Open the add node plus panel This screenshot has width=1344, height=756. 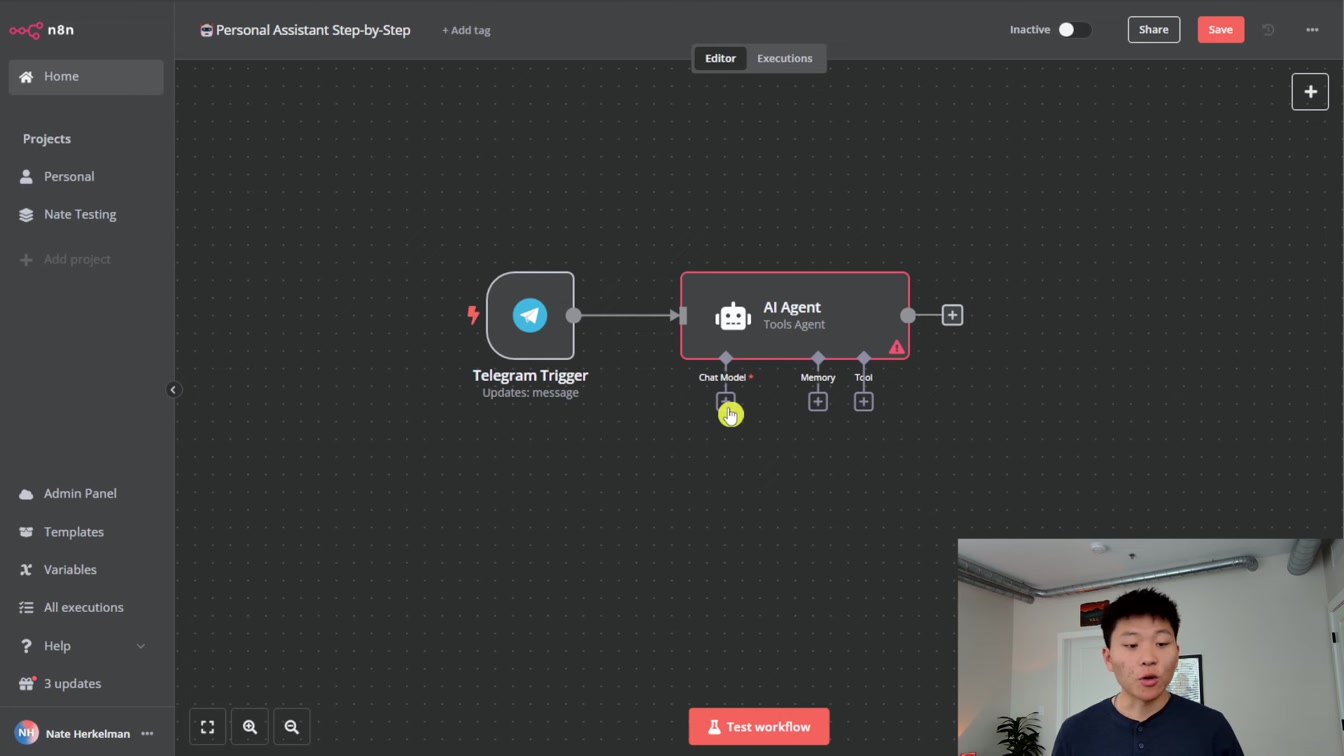point(1310,92)
